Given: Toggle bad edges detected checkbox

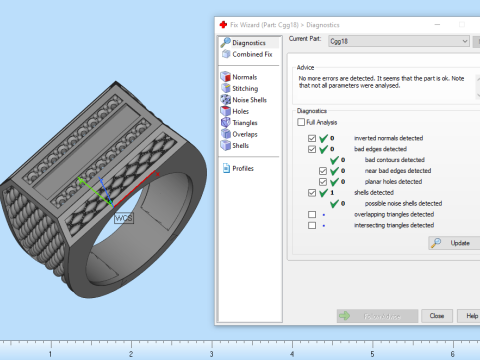Looking at the screenshot, I should (x=312, y=149).
